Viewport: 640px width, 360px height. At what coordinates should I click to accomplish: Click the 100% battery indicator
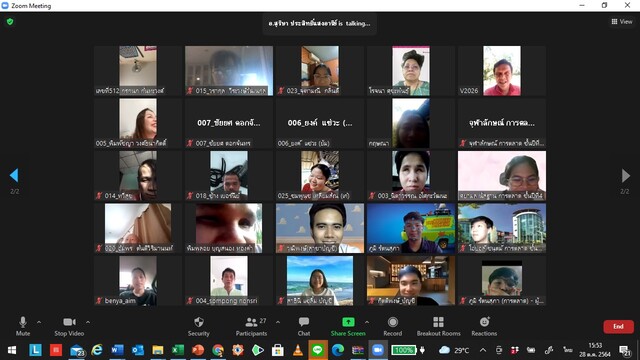[404, 350]
